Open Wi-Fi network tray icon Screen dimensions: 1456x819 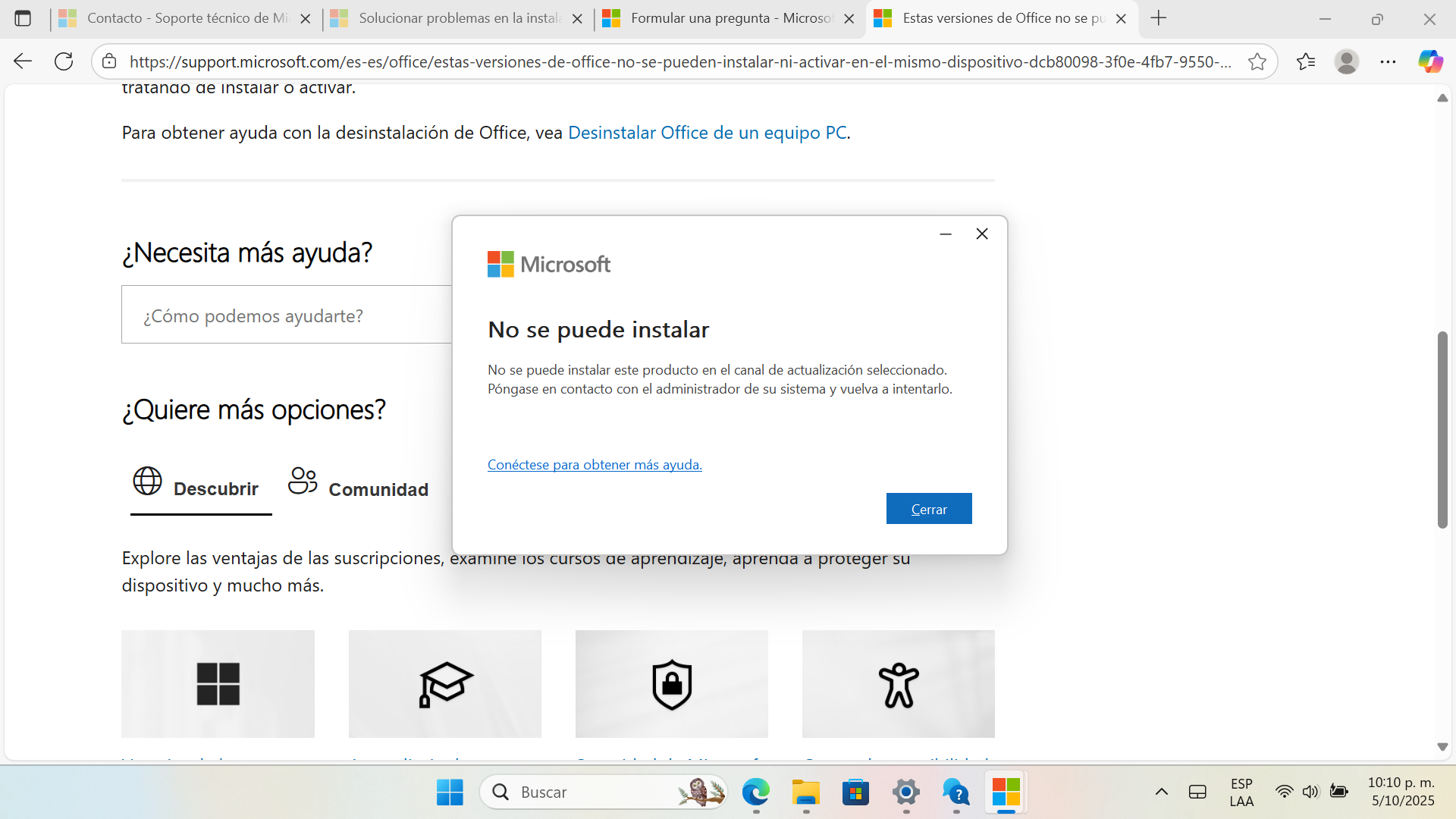[x=1284, y=792]
